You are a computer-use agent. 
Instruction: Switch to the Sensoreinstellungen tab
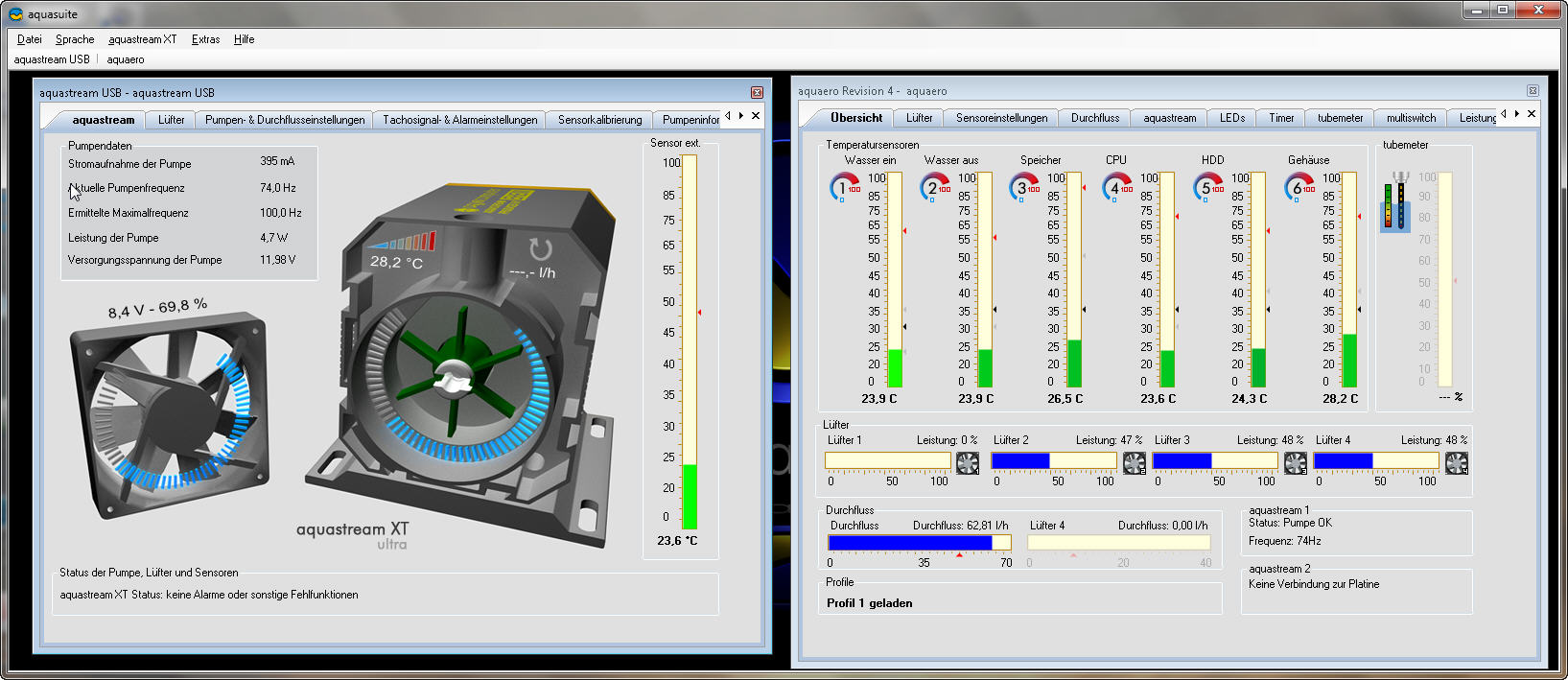click(x=1001, y=118)
